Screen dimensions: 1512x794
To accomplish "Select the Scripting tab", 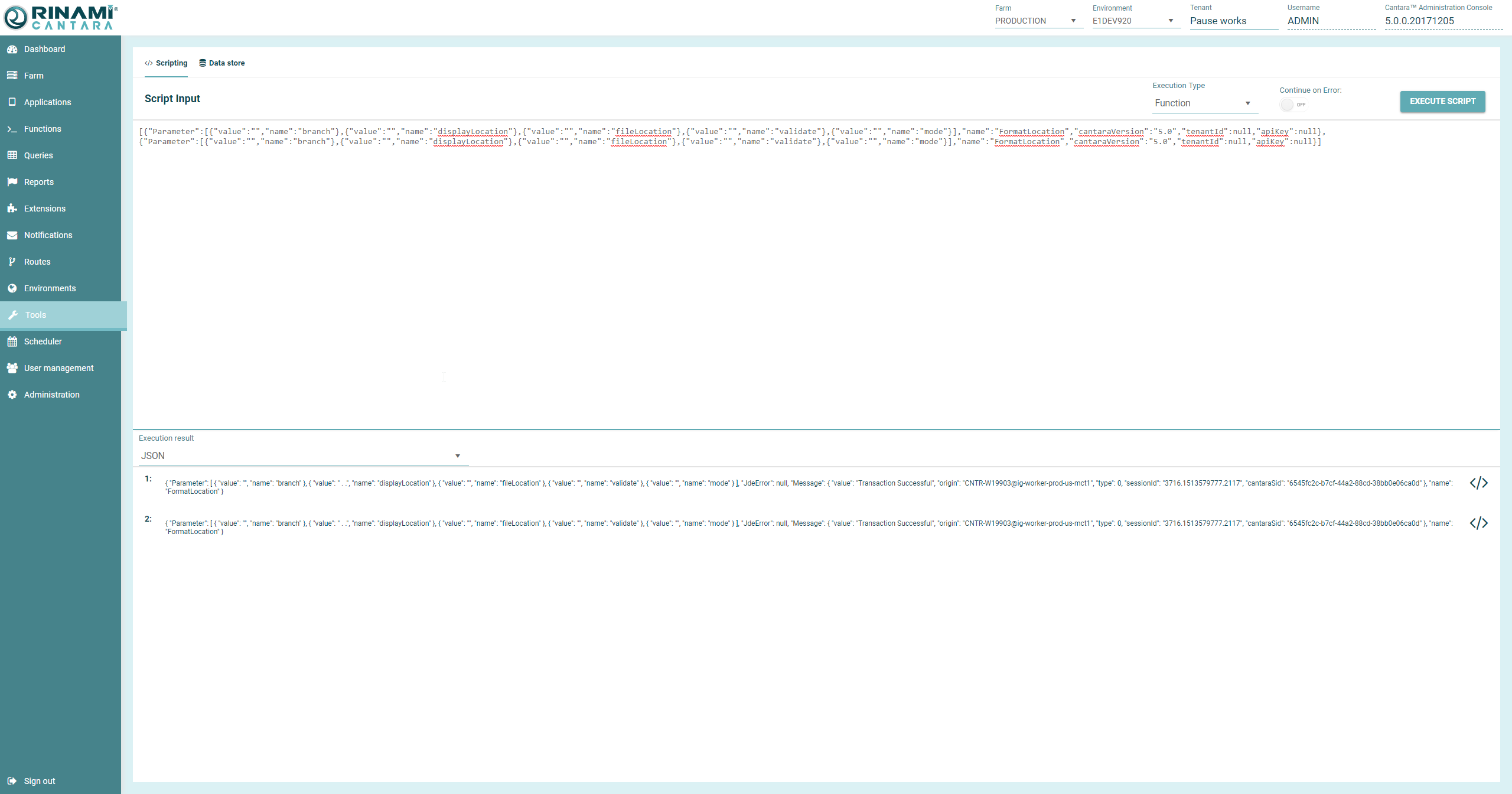I will (166, 63).
